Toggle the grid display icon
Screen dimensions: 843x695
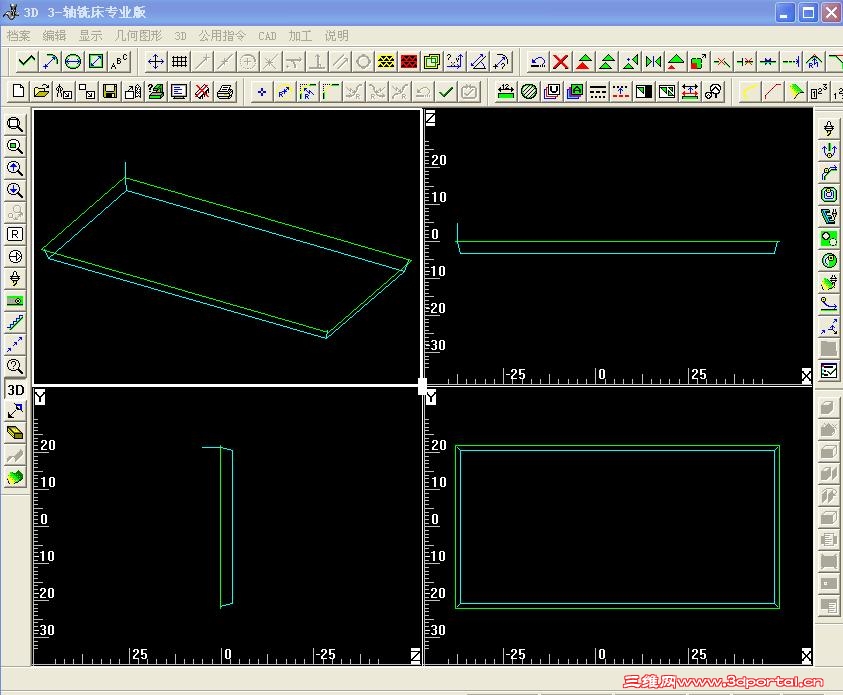point(179,62)
